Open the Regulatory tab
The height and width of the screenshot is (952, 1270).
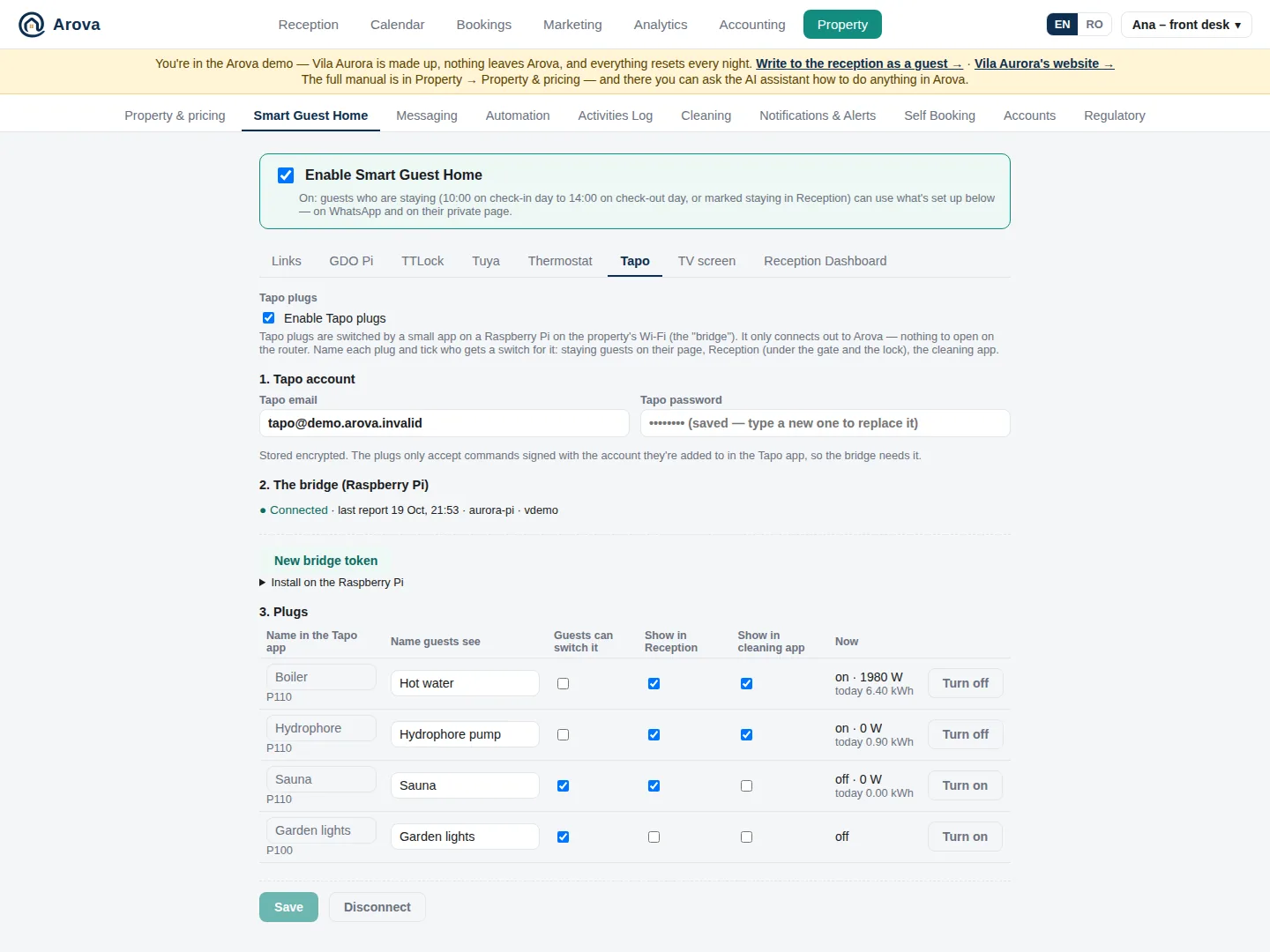click(1114, 115)
